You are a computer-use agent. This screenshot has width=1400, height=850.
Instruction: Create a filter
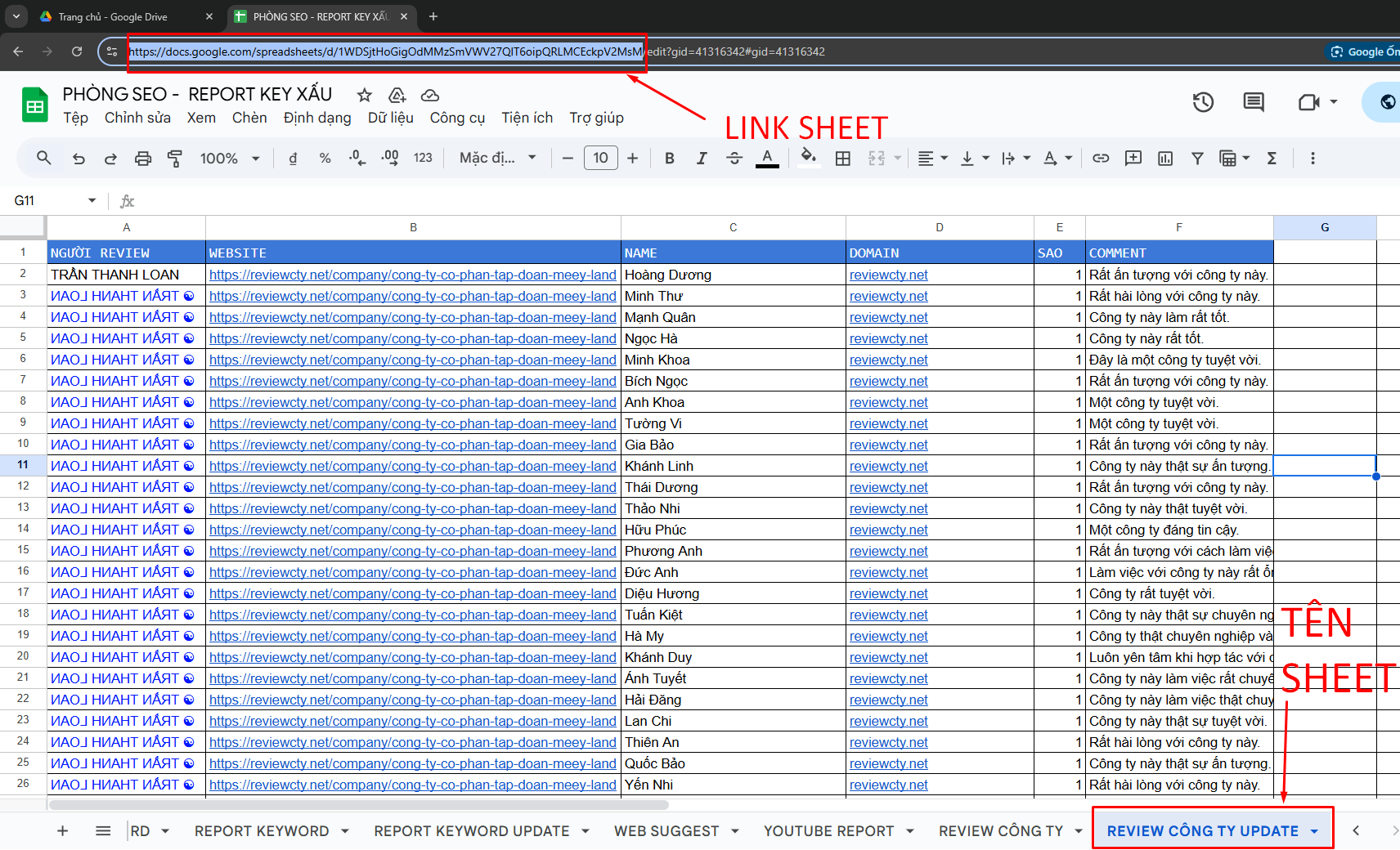(1197, 158)
